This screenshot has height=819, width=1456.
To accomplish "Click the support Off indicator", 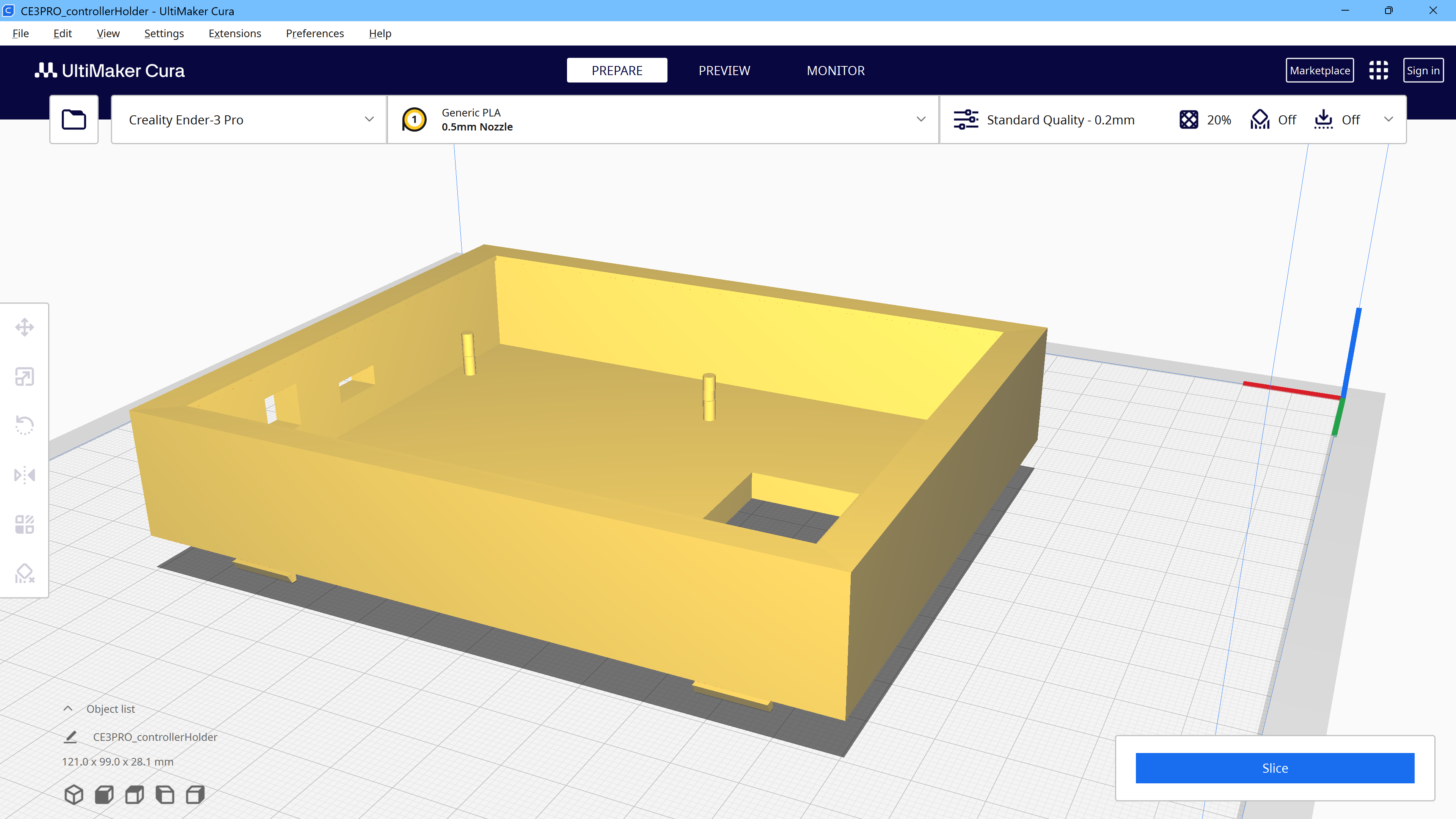I will coord(1274,120).
